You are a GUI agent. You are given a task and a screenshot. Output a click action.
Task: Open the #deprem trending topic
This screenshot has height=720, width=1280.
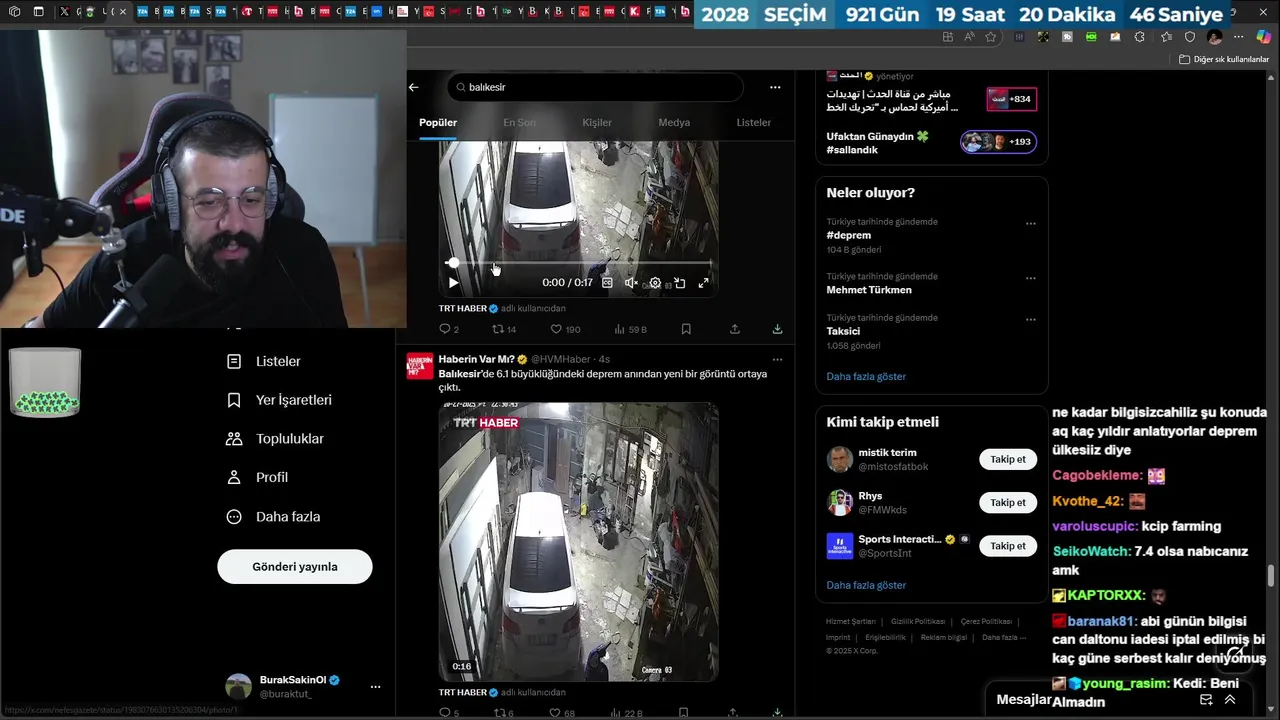(849, 236)
